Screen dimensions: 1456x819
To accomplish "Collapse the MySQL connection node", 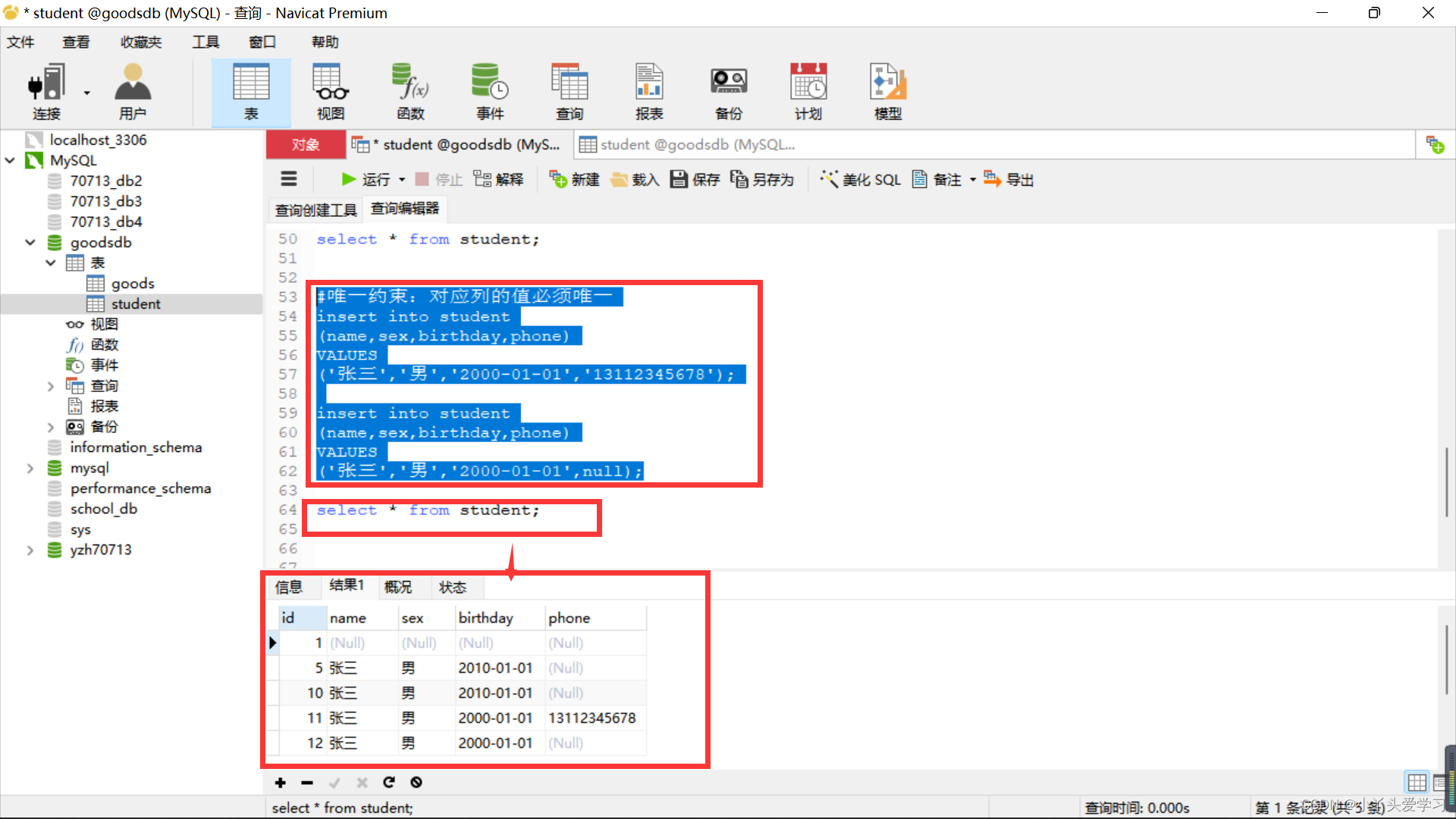I will [x=10, y=160].
